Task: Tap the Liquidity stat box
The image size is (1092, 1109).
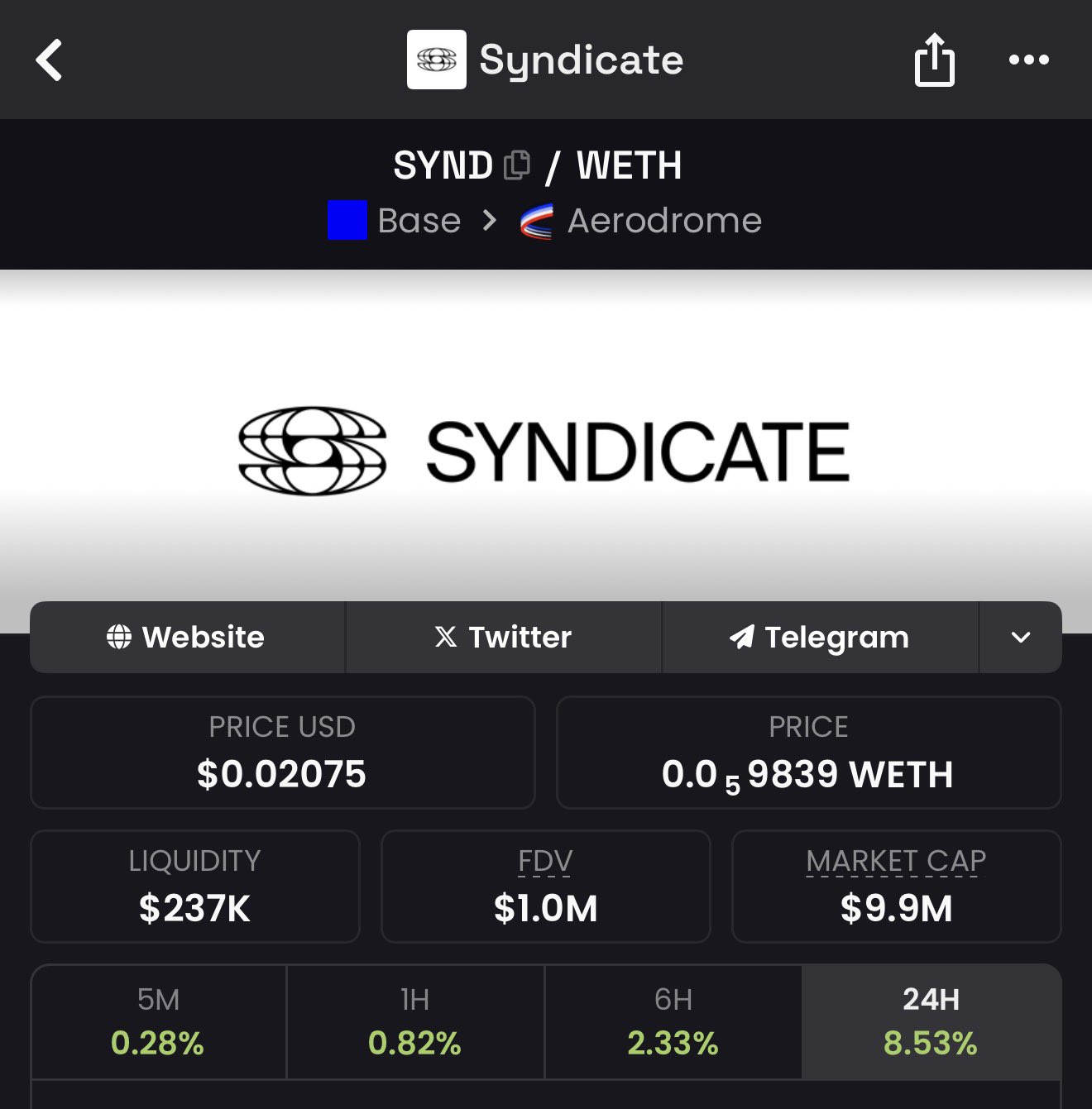Action: click(x=194, y=887)
